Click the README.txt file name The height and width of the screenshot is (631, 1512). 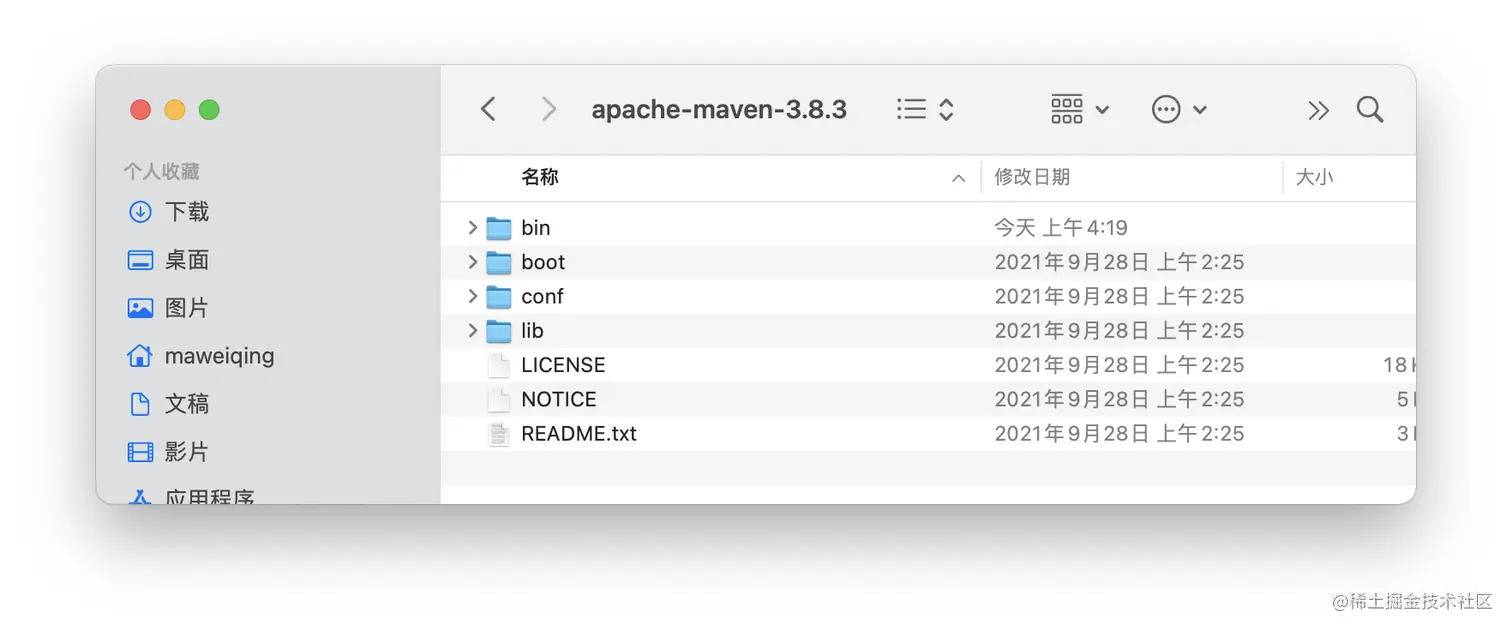pos(579,433)
